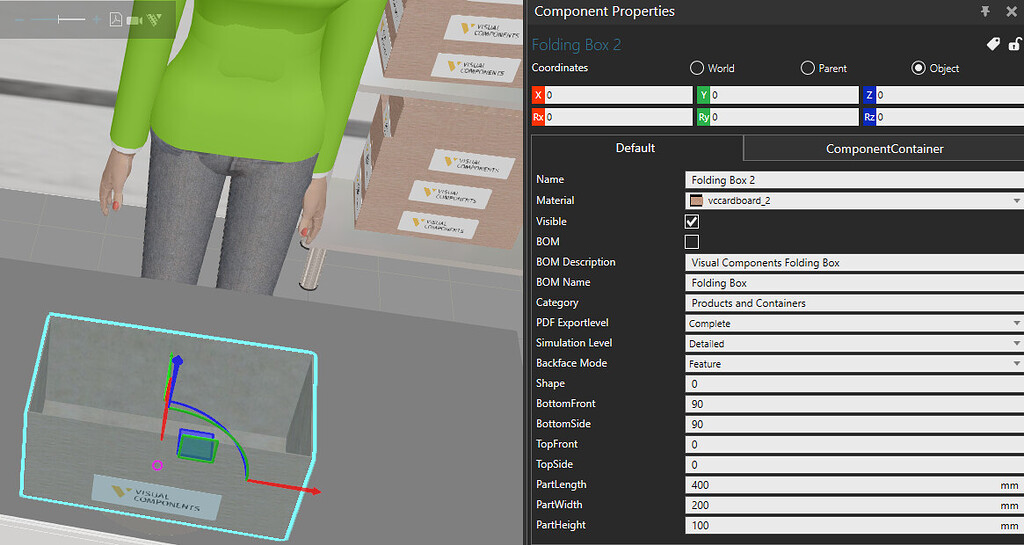Viewport: 1024px width, 545px height.
Task: Click the unlocked padlock icon
Action: click(1015, 44)
